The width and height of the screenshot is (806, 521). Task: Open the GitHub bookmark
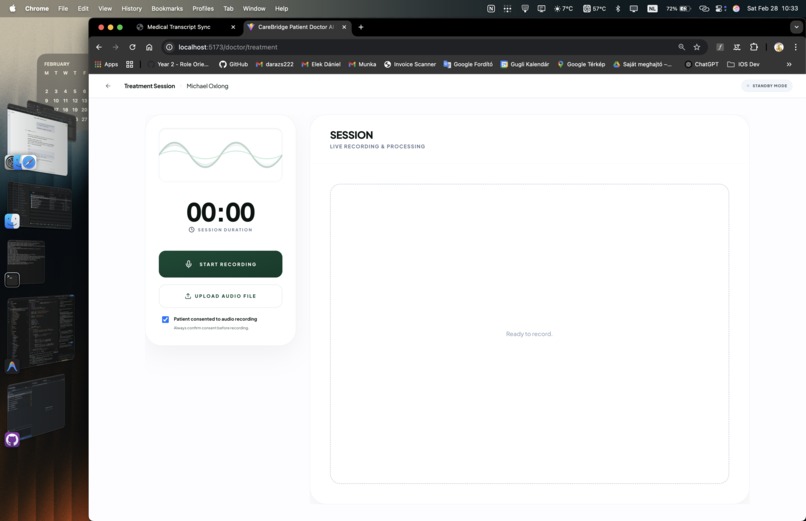[233, 64]
